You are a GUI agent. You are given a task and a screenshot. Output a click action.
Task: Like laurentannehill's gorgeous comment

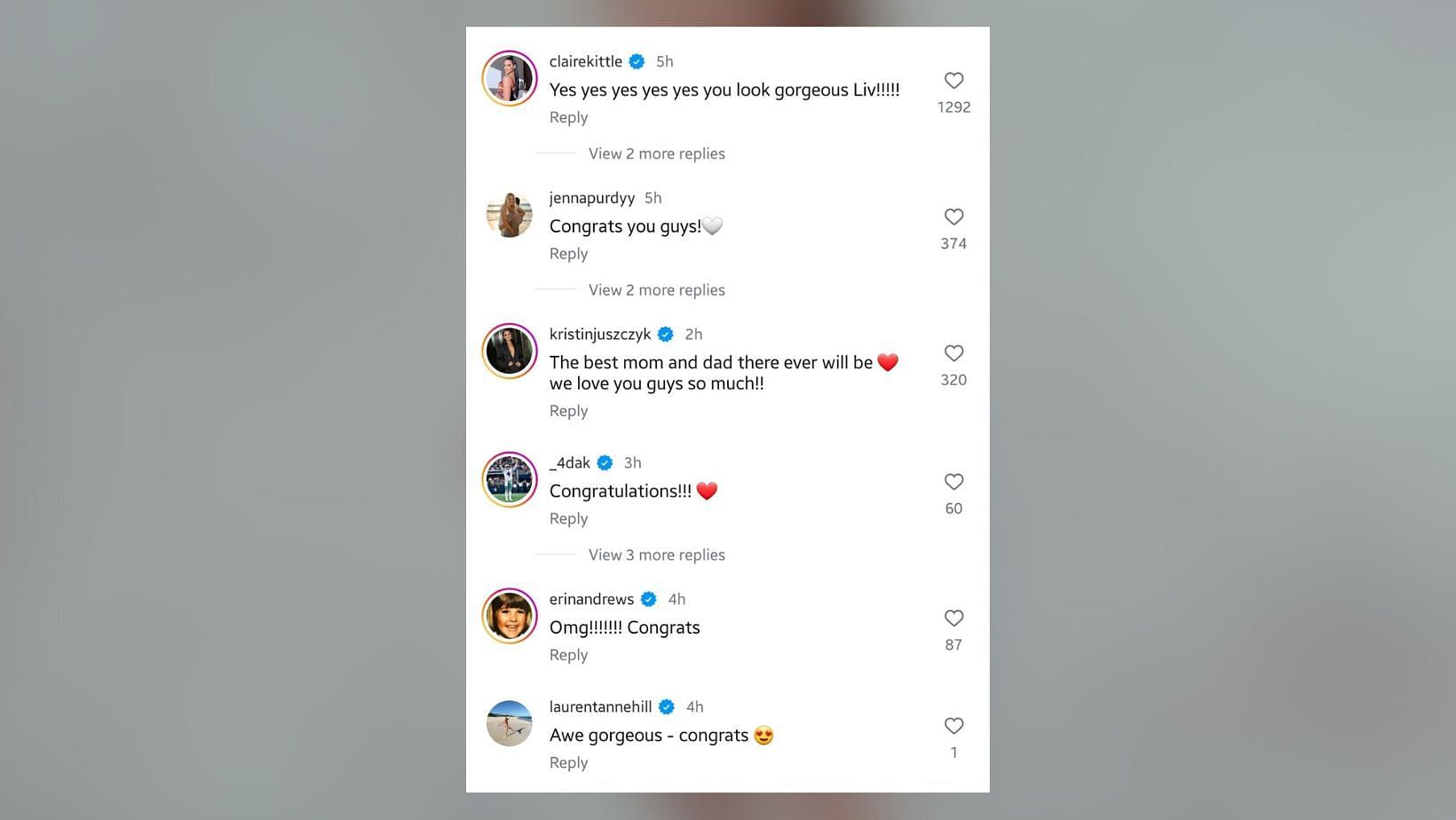click(954, 726)
